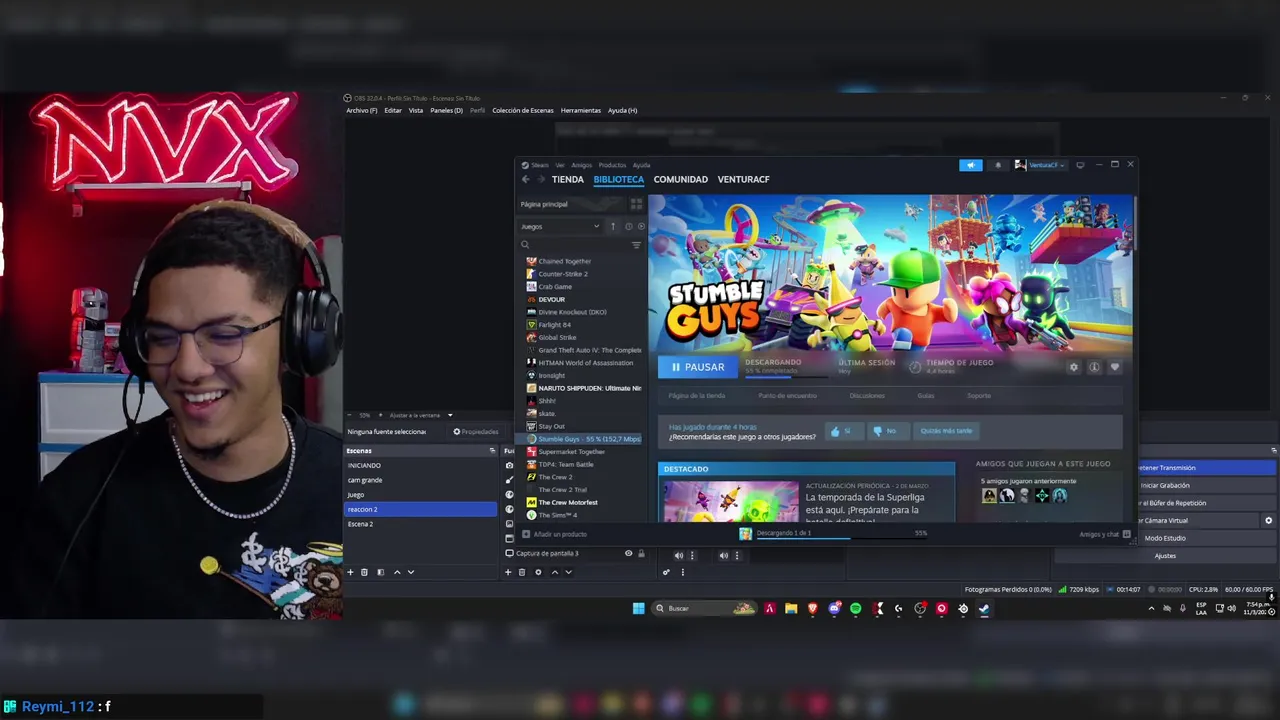Image resolution: width=1280 pixels, height=720 pixels.
Task: Pause the Stumble Guys download with PAUSAR
Action: [x=698, y=367]
